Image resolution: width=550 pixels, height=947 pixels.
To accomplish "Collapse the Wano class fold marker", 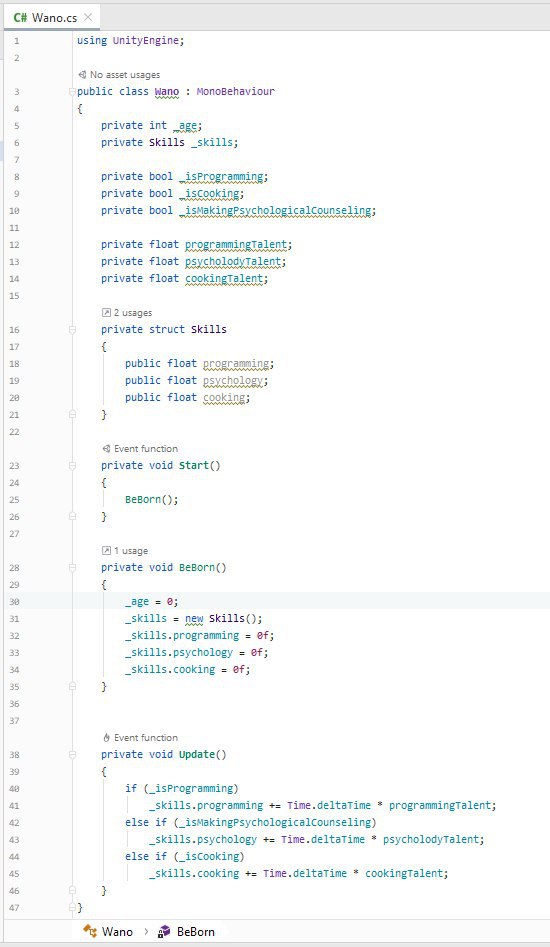I will [x=72, y=92].
